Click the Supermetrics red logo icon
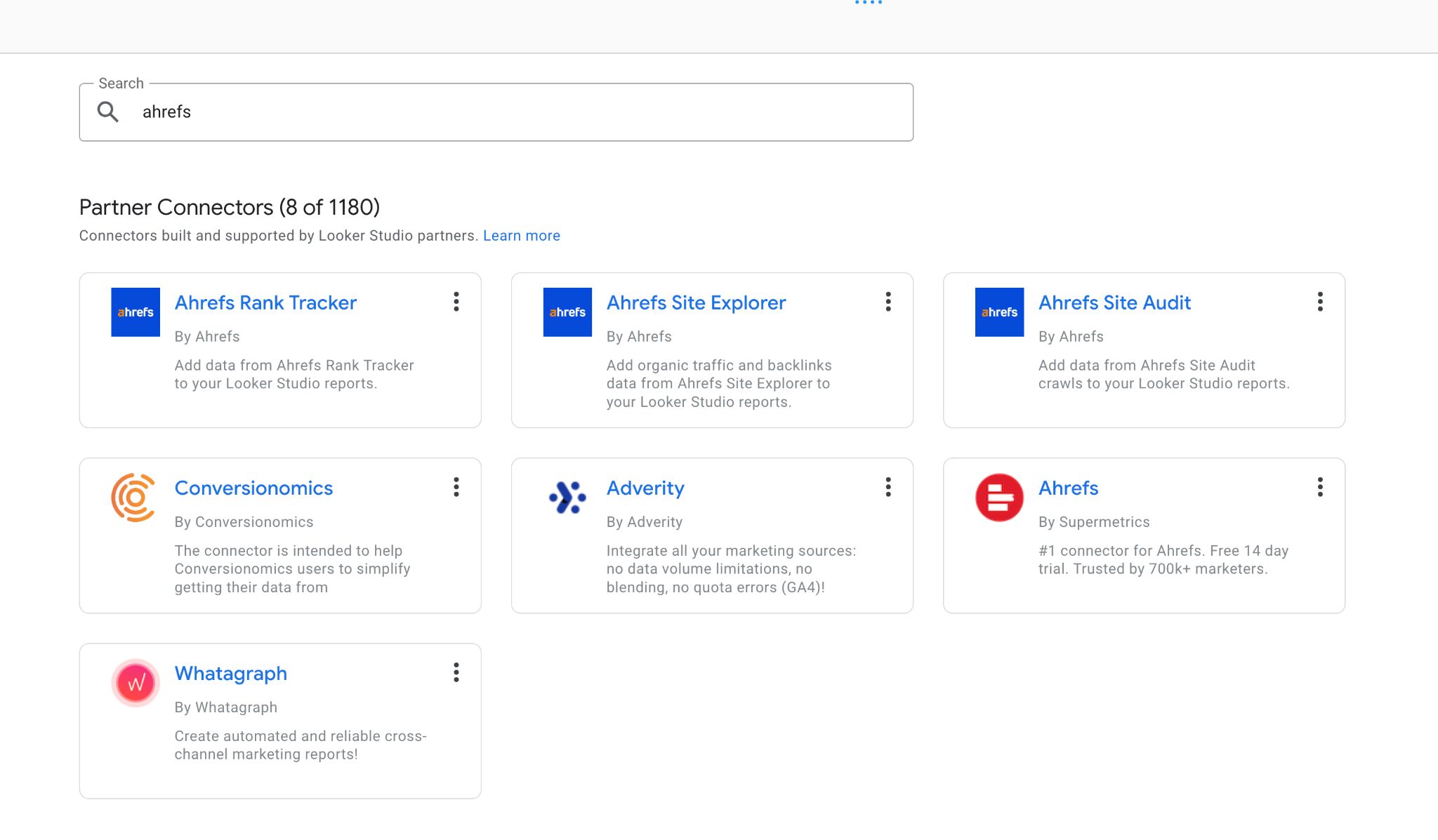Image resolution: width=1438 pixels, height=840 pixels. coord(998,498)
